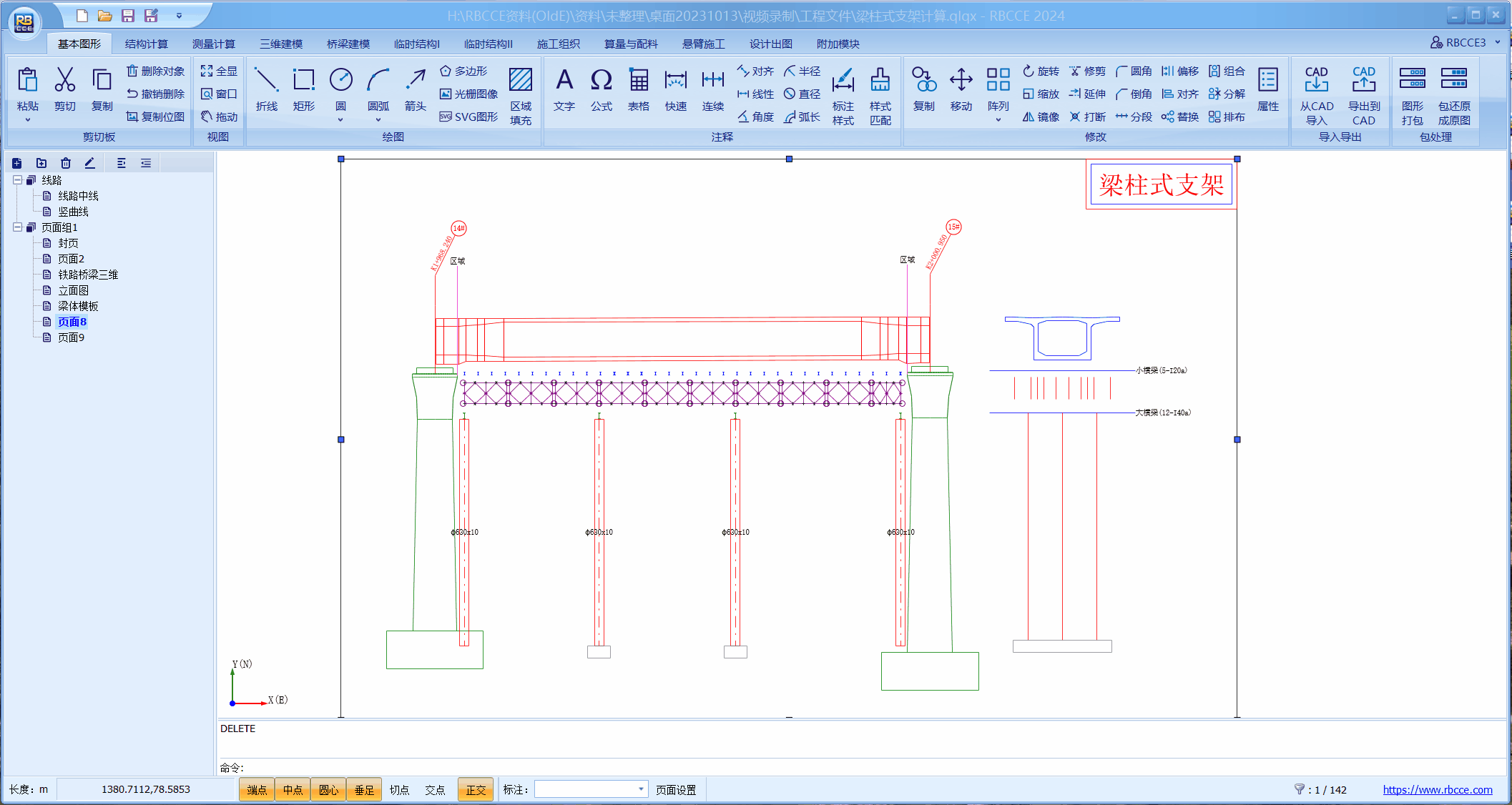Click the 命令 command input line
Screen dimensions: 1512x805
(862, 767)
